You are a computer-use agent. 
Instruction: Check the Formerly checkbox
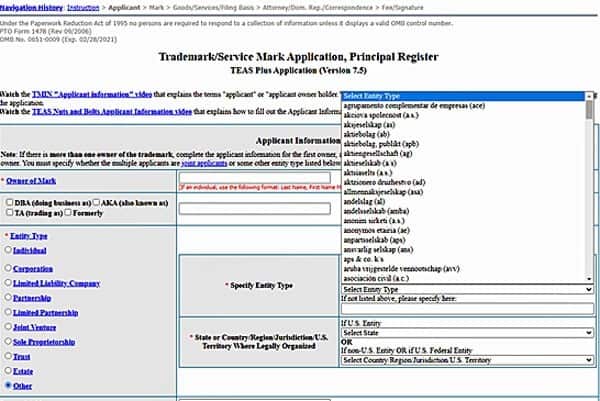(x=68, y=212)
